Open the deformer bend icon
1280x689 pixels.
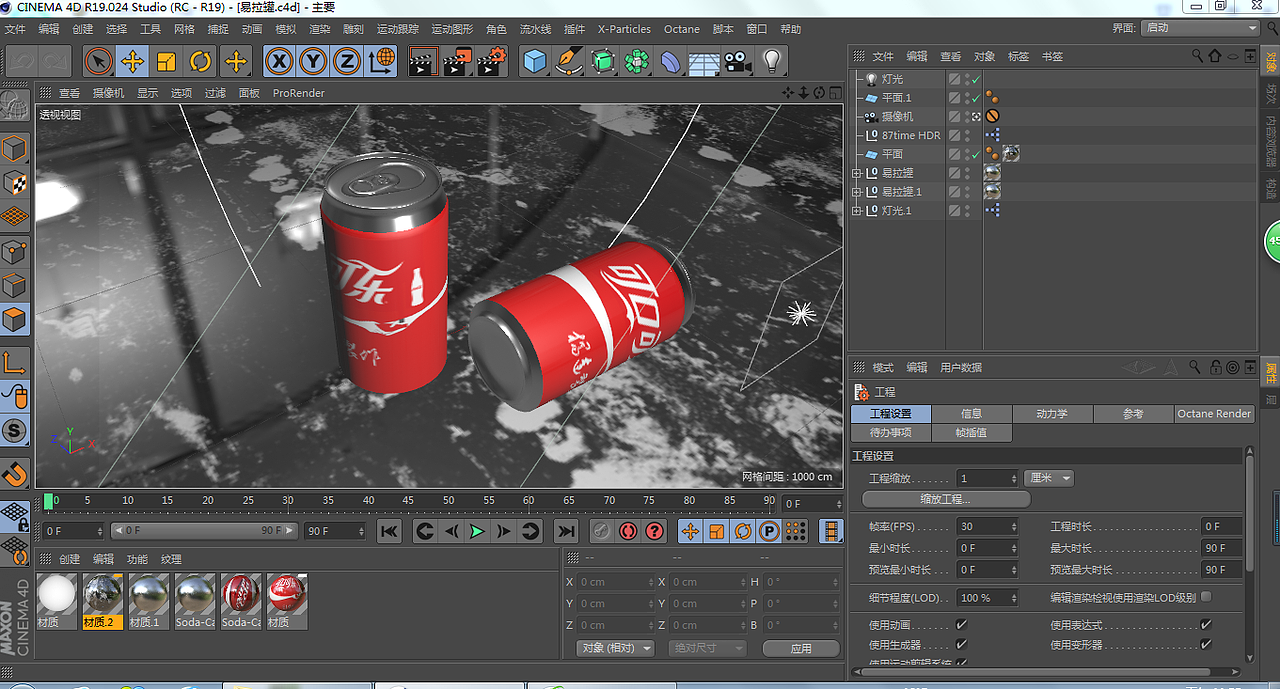click(670, 62)
